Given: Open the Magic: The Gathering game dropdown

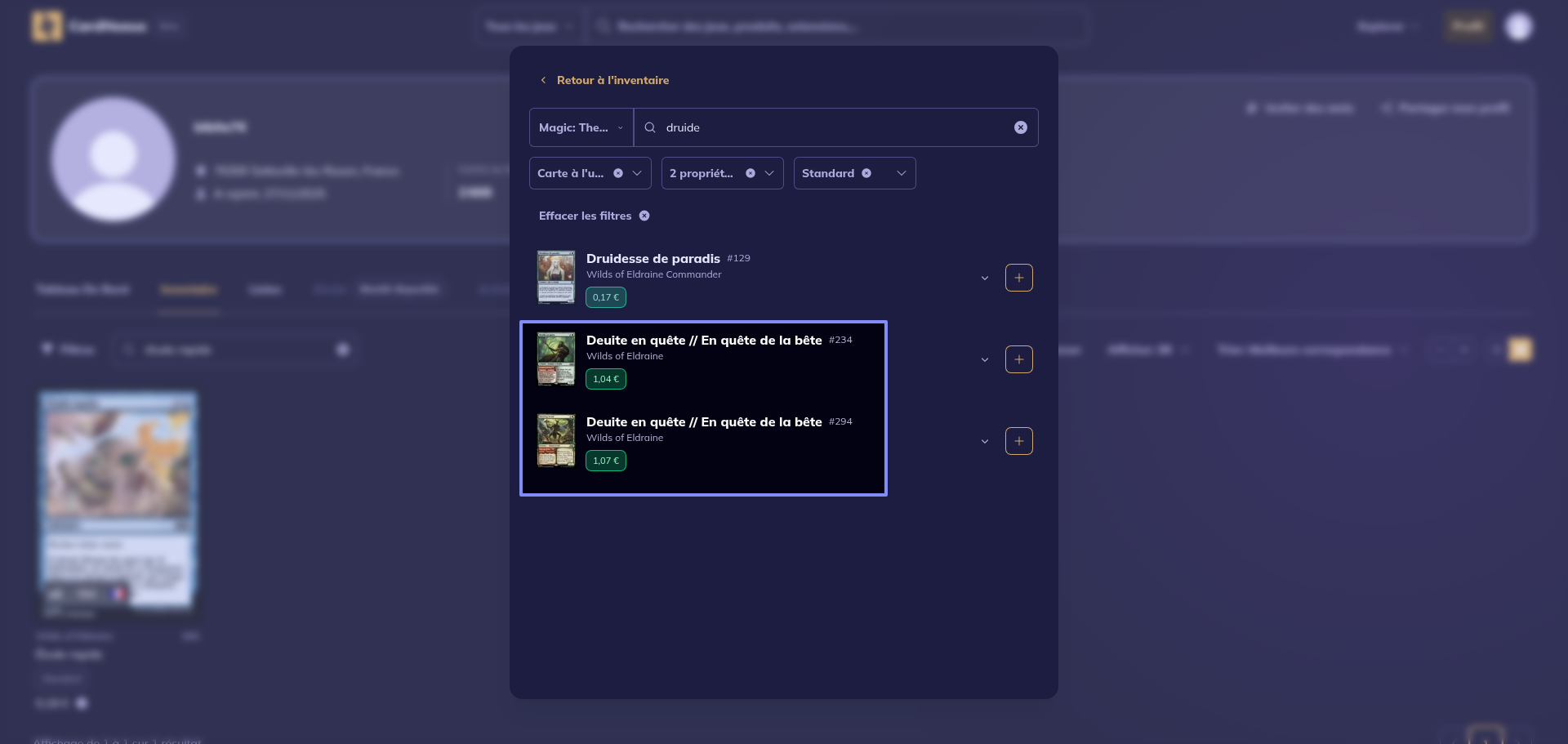Looking at the screenshot, I should [x=581, y=127].
